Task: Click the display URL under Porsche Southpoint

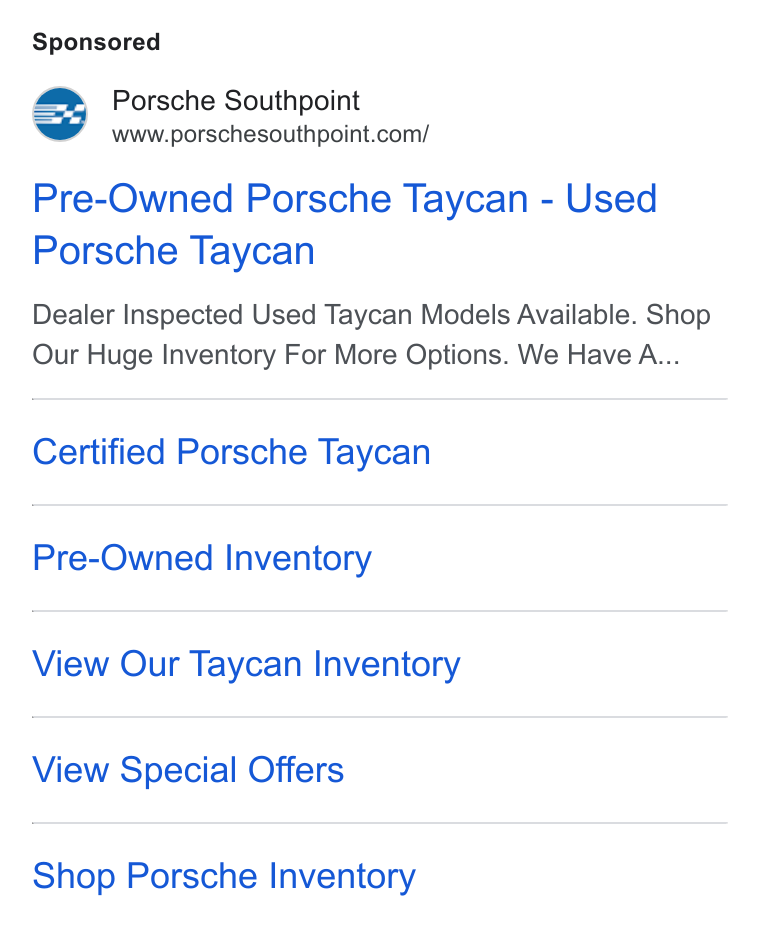Action: (270, 134)
